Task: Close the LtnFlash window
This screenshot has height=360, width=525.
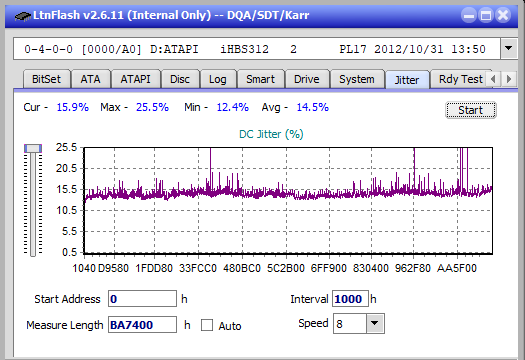Action: (x=503, y=15)
